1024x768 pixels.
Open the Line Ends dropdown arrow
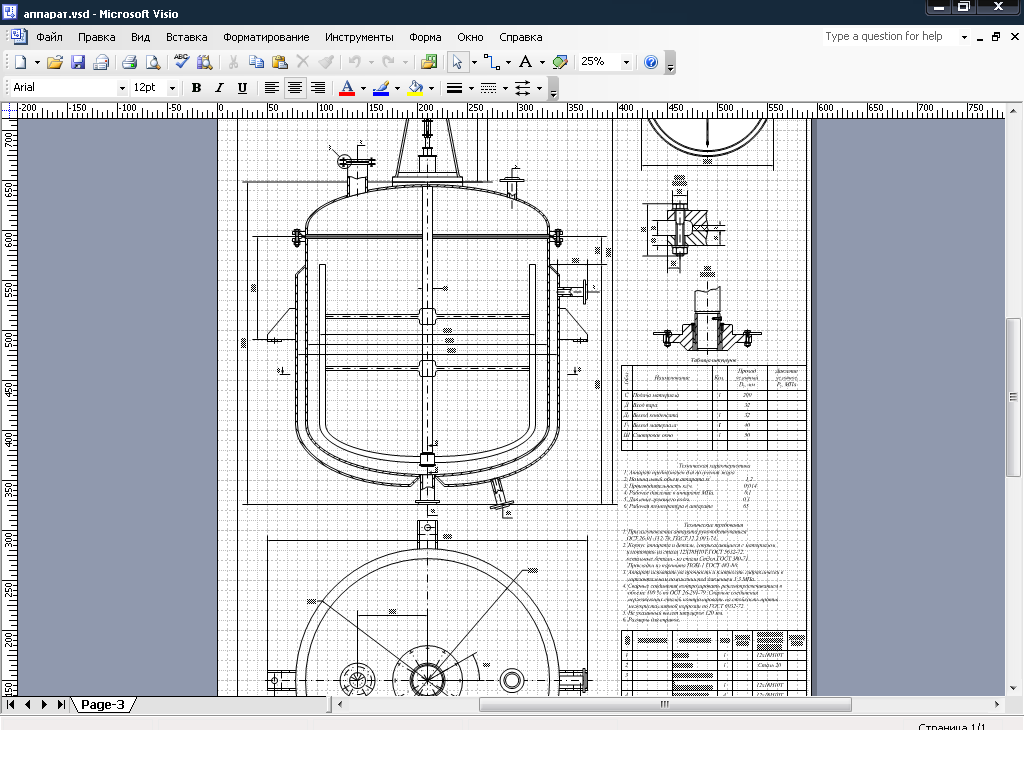539,88
